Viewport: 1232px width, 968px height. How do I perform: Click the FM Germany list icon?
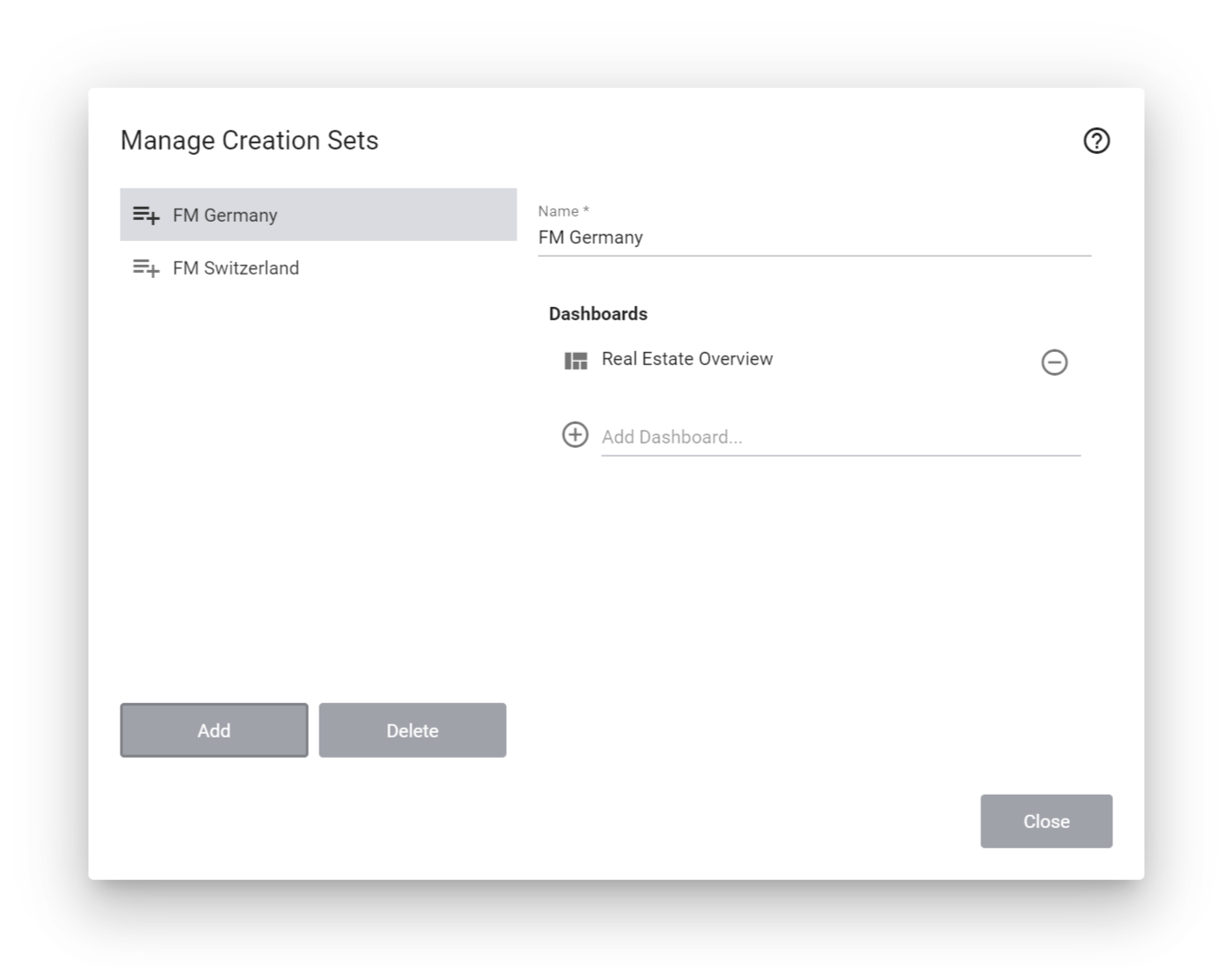point(146,215)
